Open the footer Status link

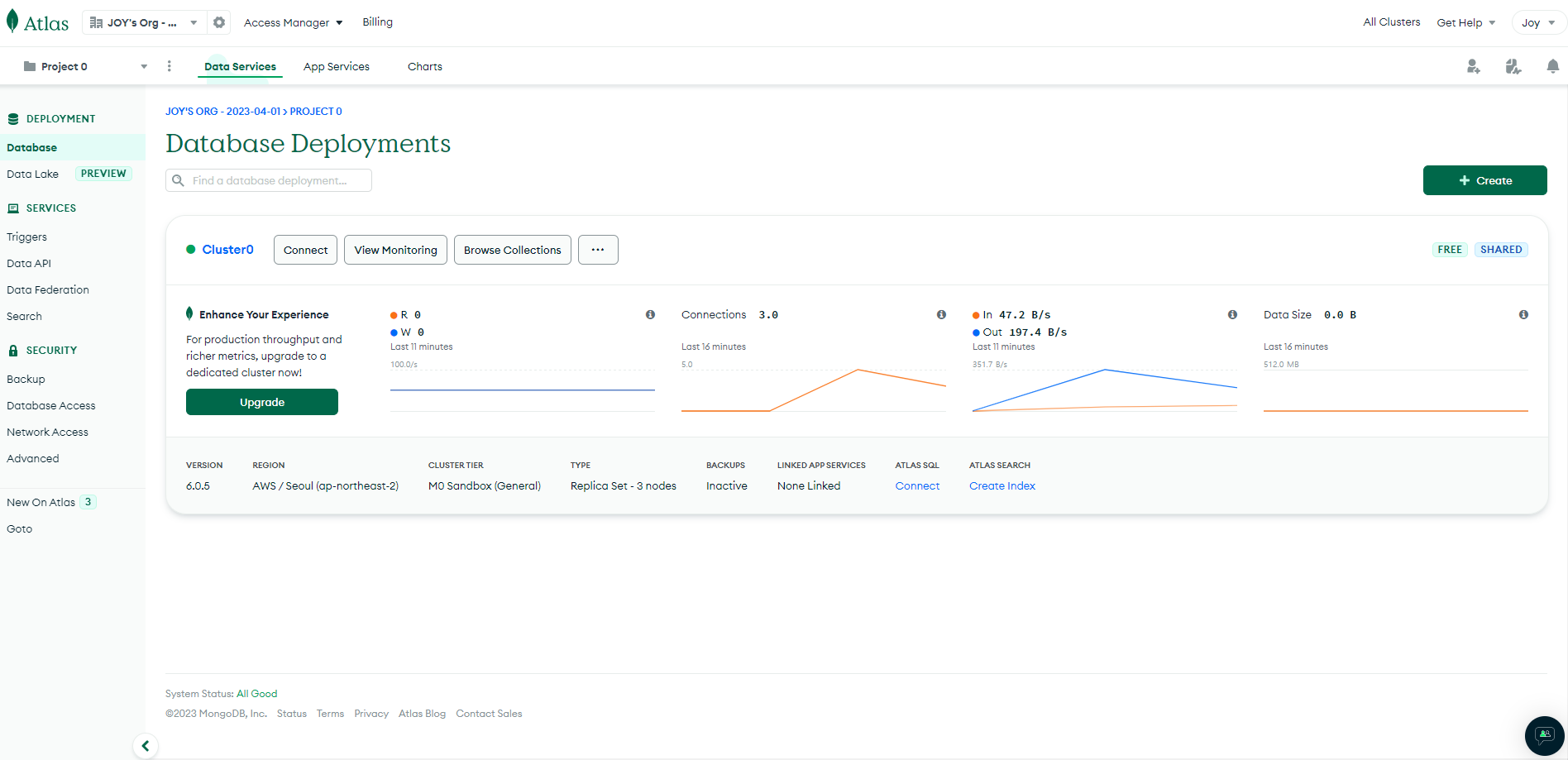tap(292, 714)
